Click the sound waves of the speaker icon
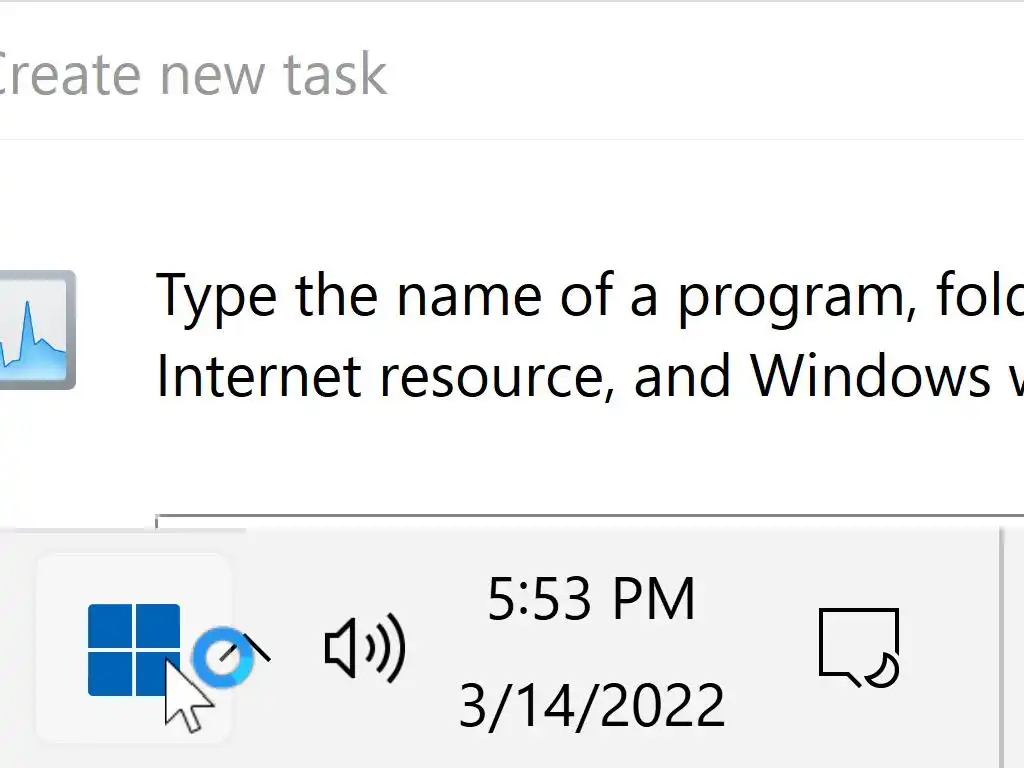The image size is (1024, 768). coord(387,648)
